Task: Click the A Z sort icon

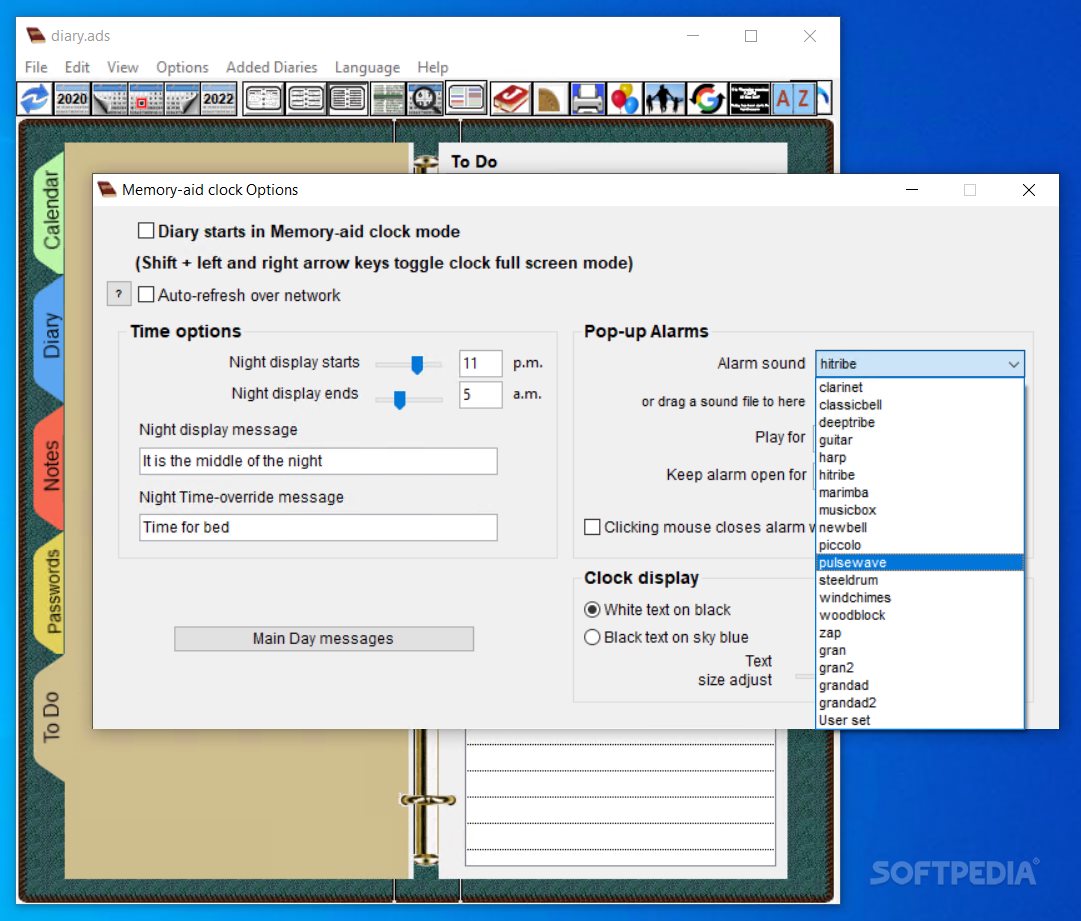Action: (794, 99)
